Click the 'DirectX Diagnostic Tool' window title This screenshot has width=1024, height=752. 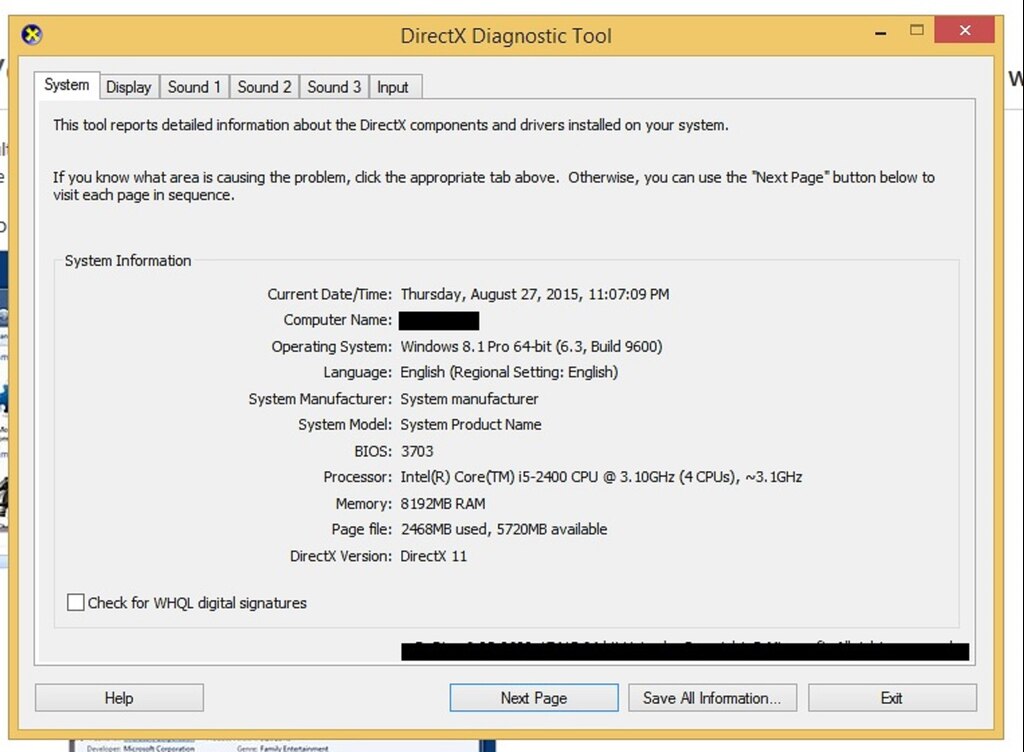(506, 35)
